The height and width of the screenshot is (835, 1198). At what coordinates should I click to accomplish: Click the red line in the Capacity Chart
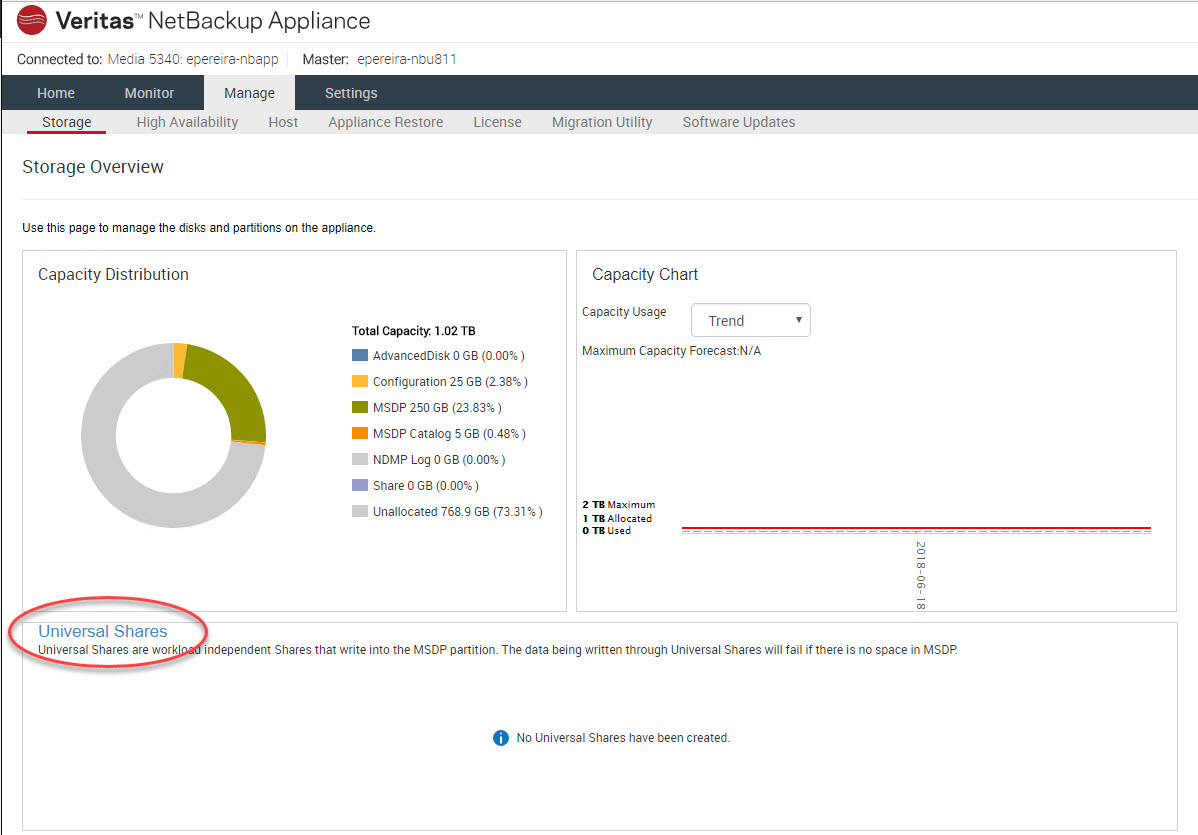[x=916, y=528]
